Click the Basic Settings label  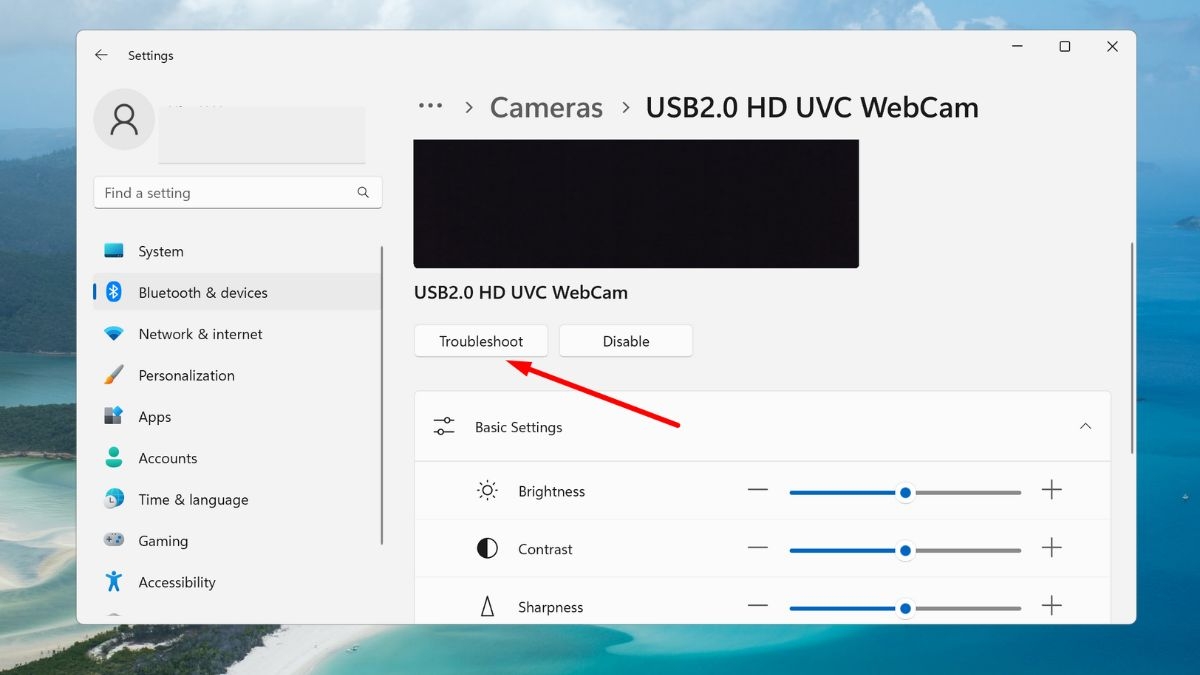pyautogui.click(x=518, y=427)
